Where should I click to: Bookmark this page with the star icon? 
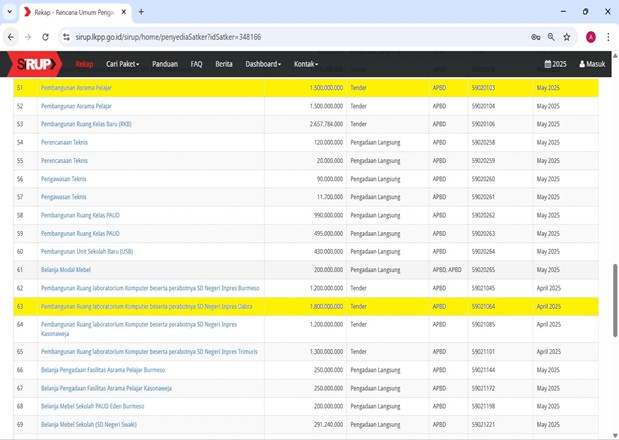point(567,37)
